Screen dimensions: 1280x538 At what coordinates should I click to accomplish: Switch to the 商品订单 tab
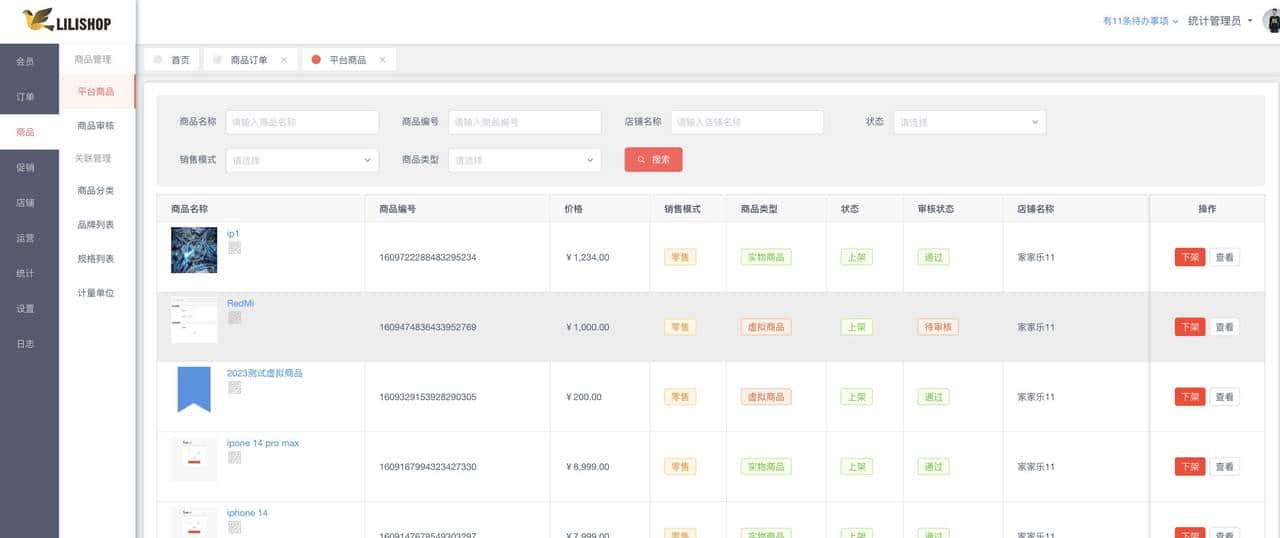250,60
